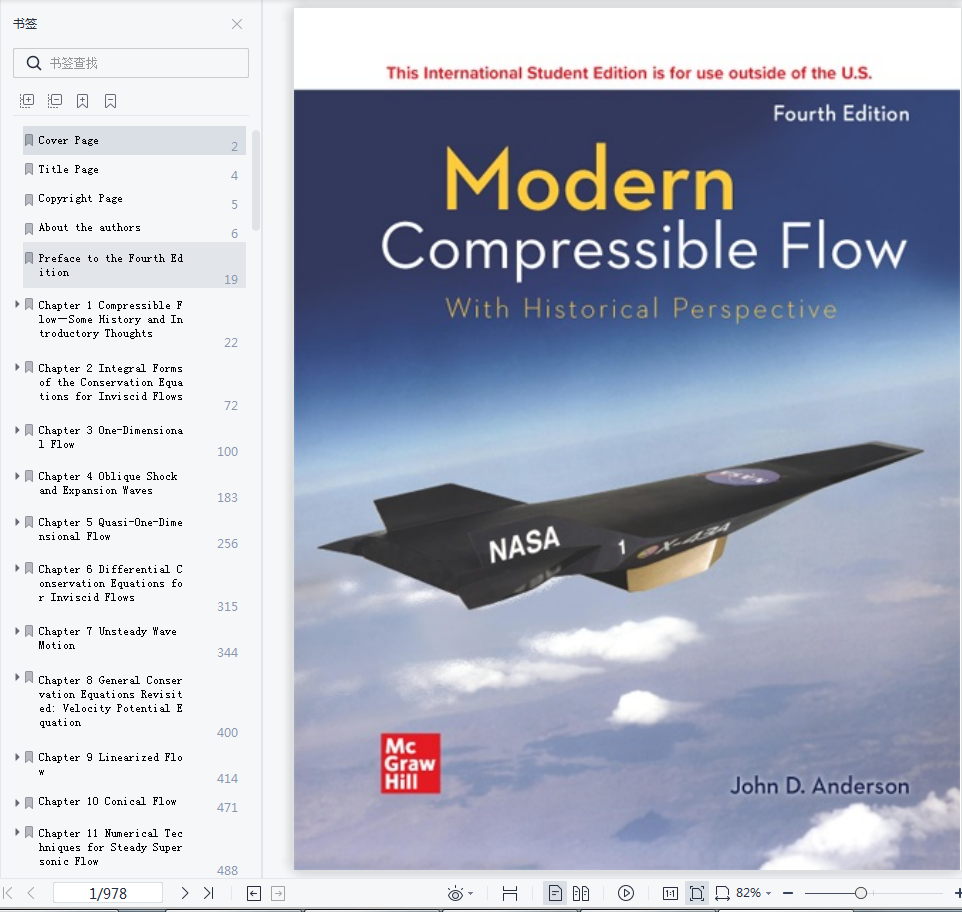
Task: Expand Chapter 6 Differential Conservation Equations bookmark
Action: (17, 569)
